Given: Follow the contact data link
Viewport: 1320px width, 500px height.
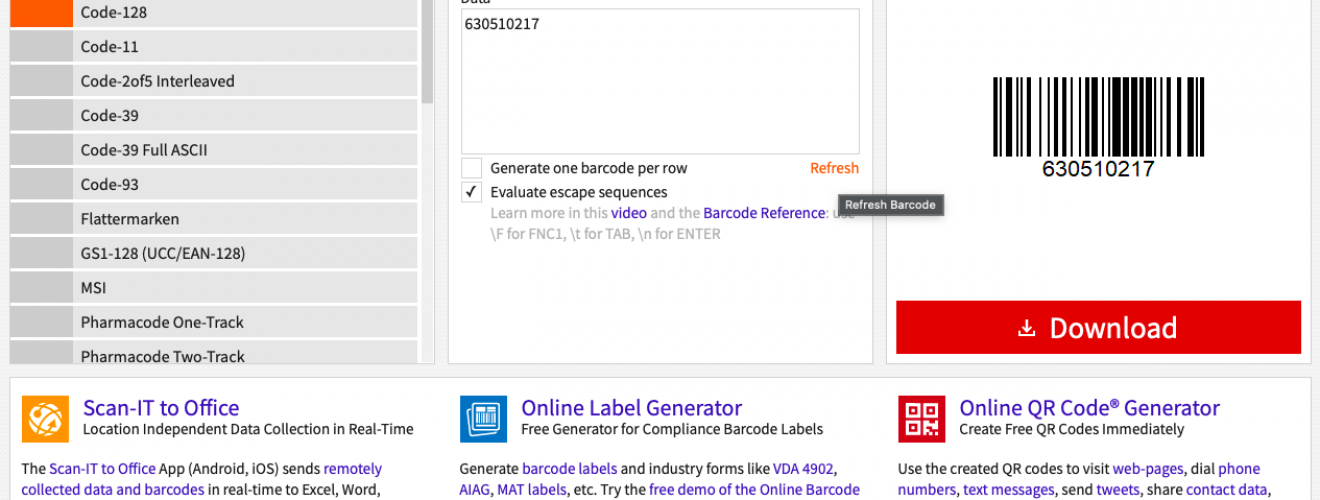Looking at the screenshot, I should click(1228, 490).
